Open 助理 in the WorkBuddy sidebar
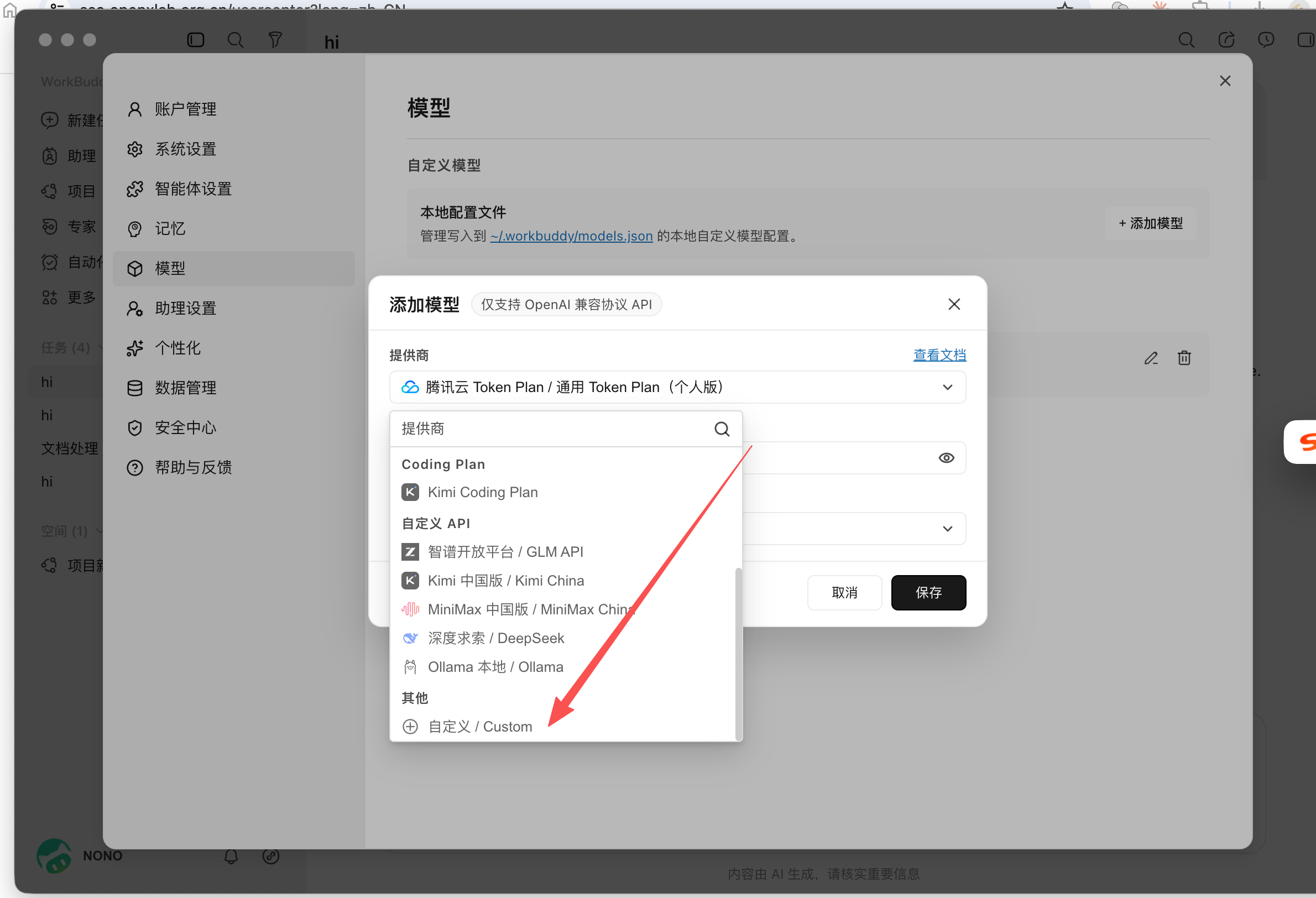1316x898 pixels. click(x=69, y=156)
